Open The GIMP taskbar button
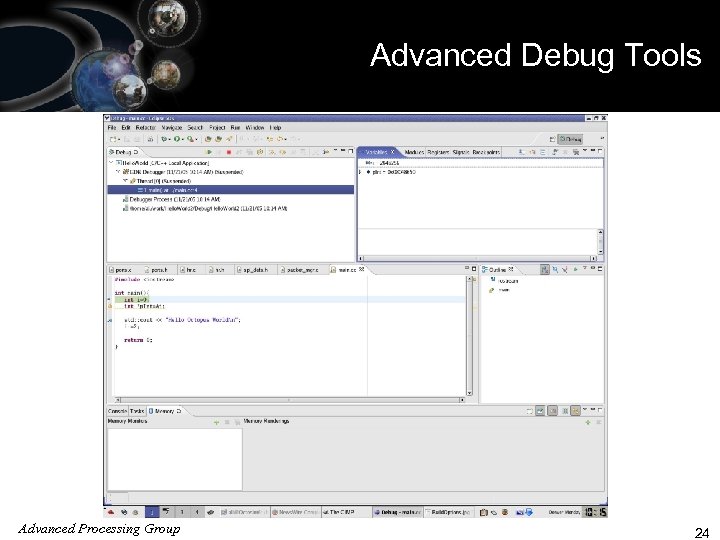 345,512
